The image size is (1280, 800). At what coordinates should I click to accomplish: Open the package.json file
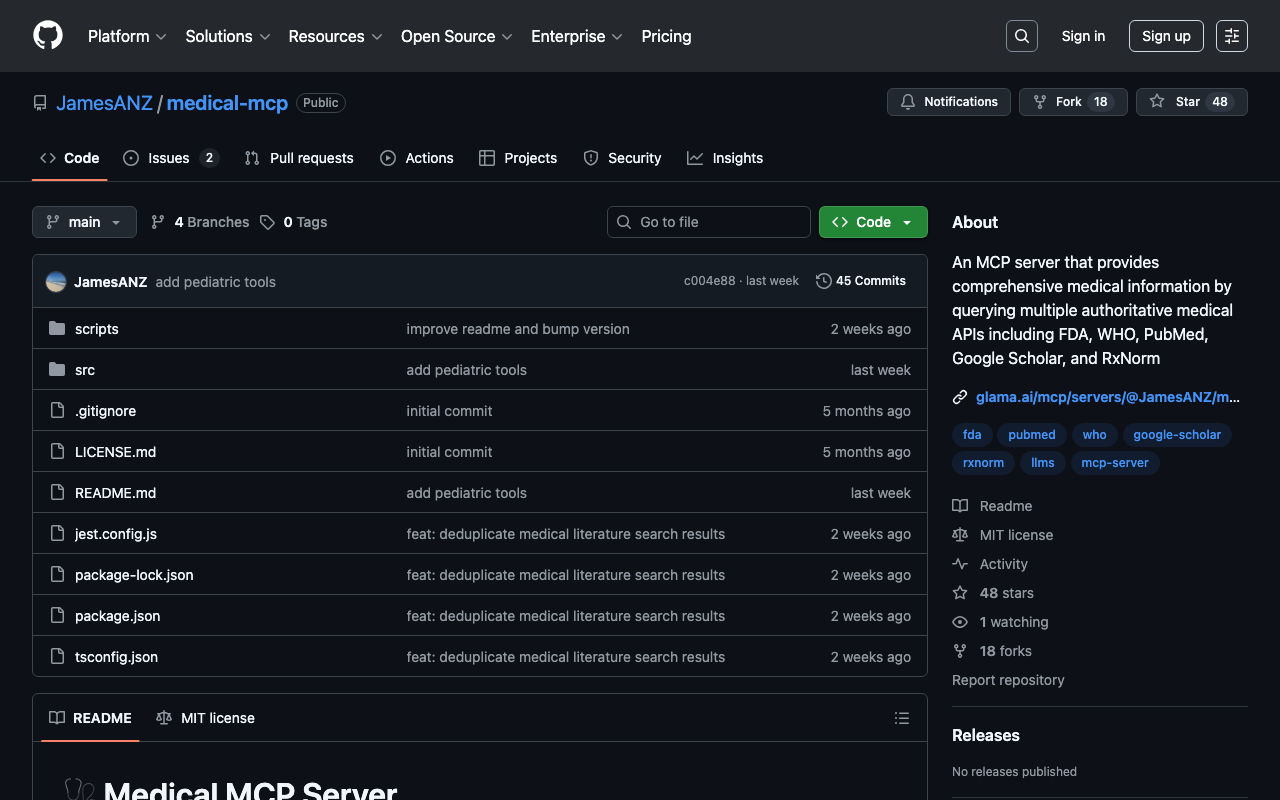point(117,616)
